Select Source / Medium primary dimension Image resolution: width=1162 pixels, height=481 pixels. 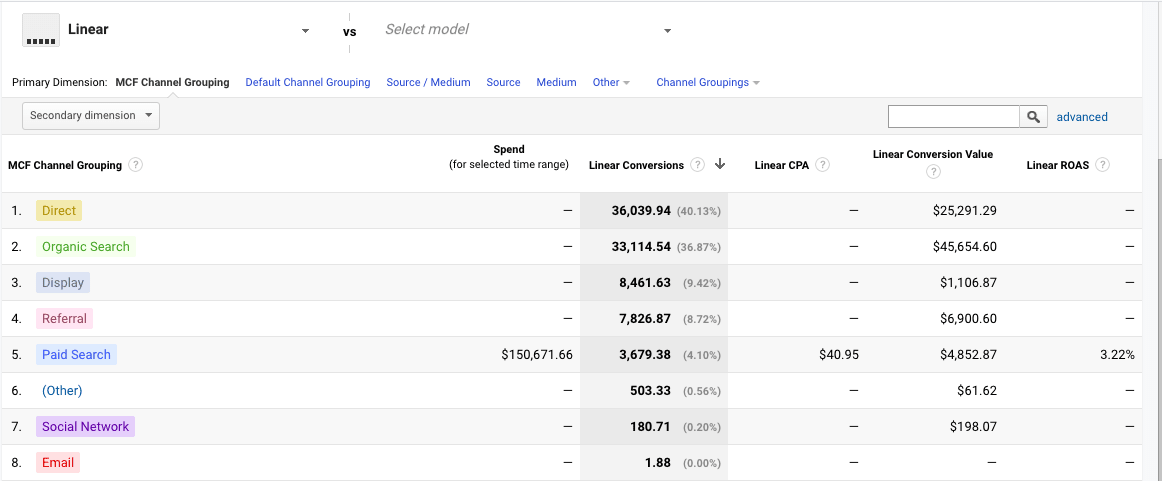[x=428, y=82]
